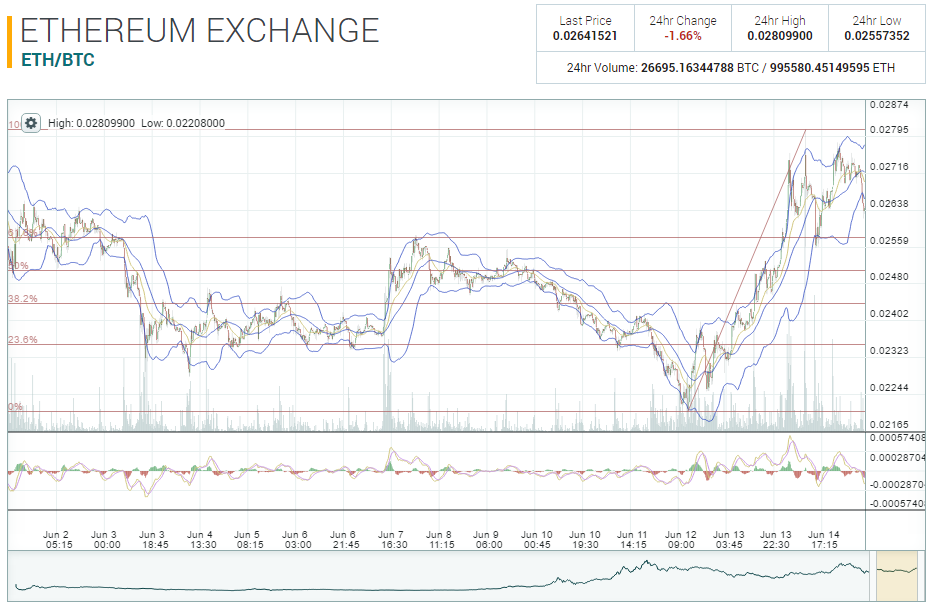Screen dimensions: 930x608
Task: Click the ETH/BTC pair label
Action: tap(58, 60)
